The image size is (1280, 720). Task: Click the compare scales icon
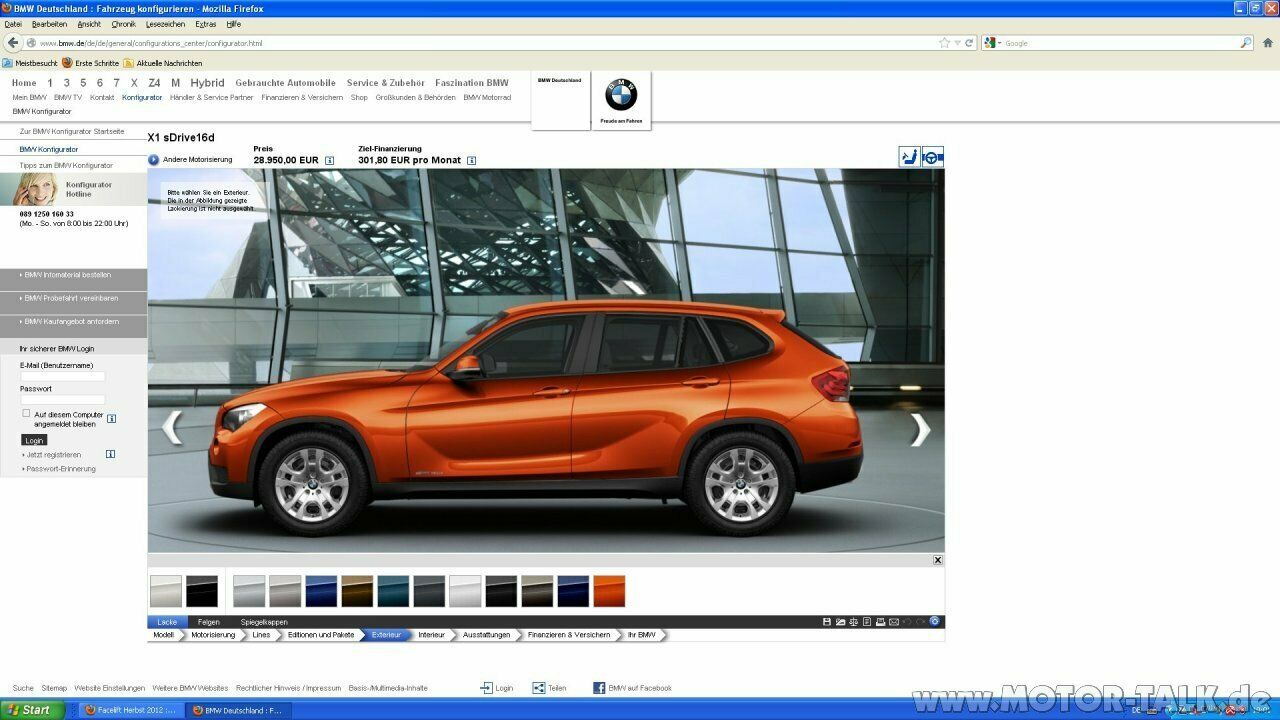854,621
